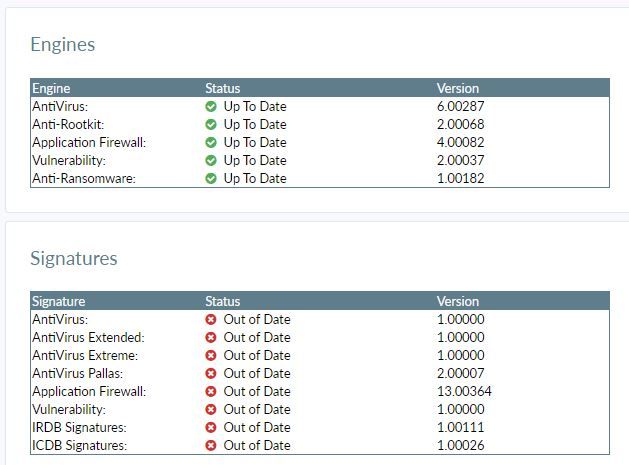Click the AntiVirus Pallas red error icon
Viewport: 629px width, 465px height.
pyautogui.click(x=211, y=373)
